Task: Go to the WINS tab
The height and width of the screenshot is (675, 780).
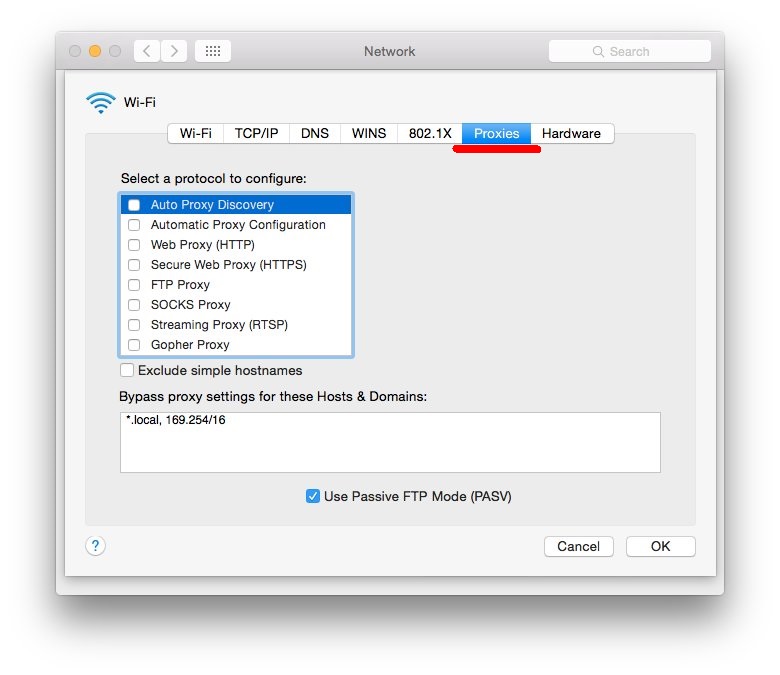Action: coord(369,133)
